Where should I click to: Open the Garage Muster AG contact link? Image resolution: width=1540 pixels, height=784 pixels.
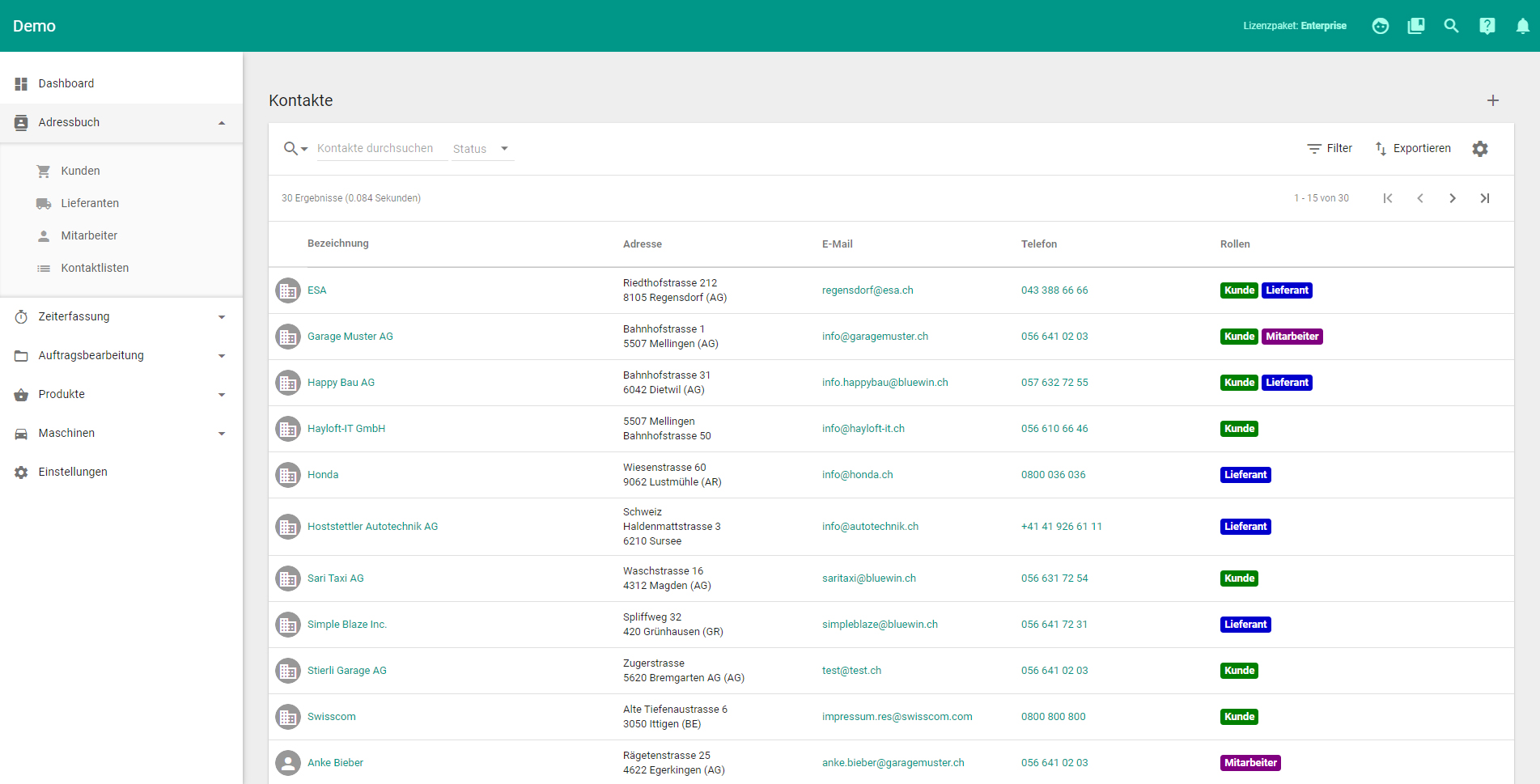(x=350, y=337)
